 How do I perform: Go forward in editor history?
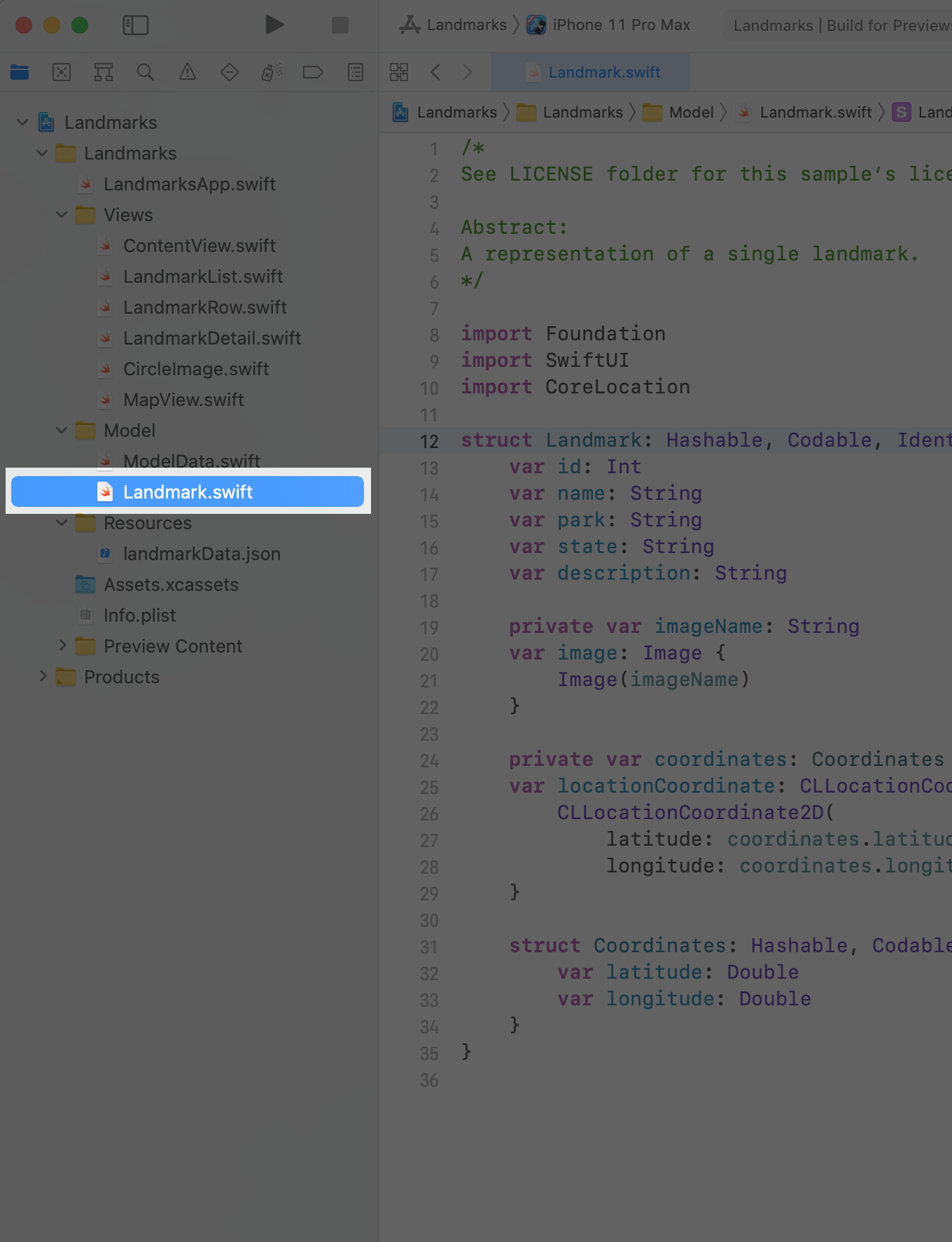coord(468,72)
